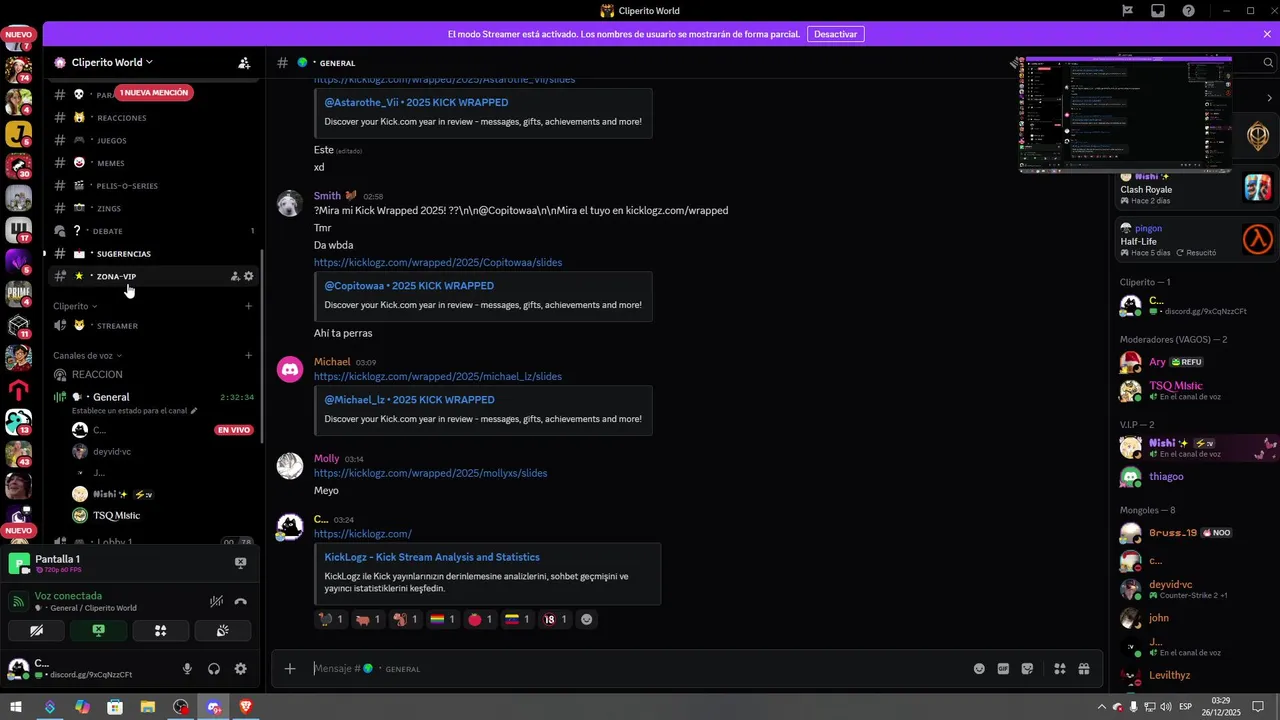Viewport: 1280px width, 720px height.
Task: Open sticker picker in message bar
Action: 1027,669
